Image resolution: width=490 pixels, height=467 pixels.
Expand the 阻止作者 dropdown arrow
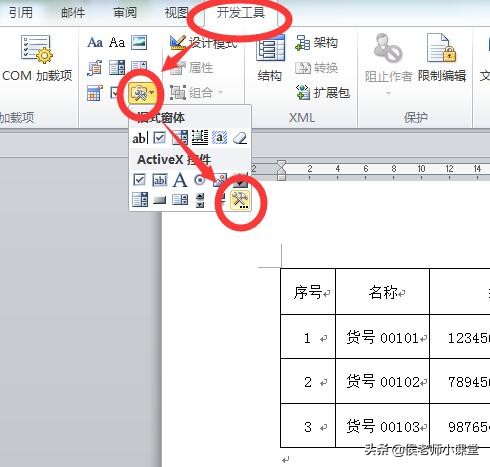388,93
